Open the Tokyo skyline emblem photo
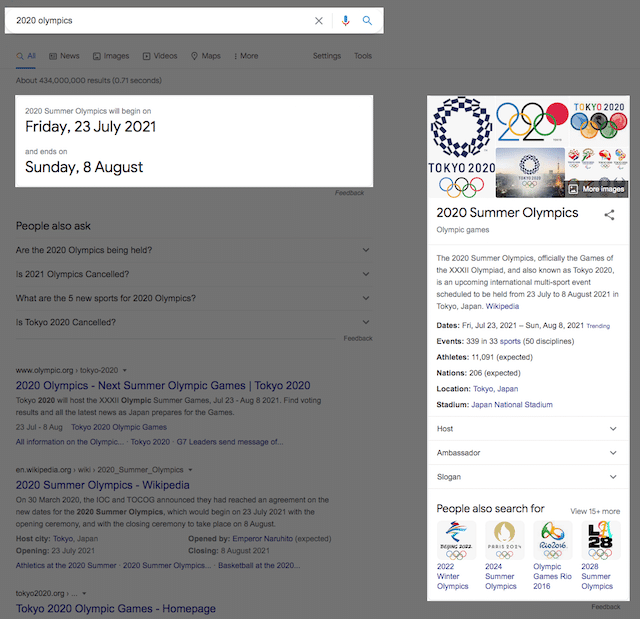 [530, 173]
